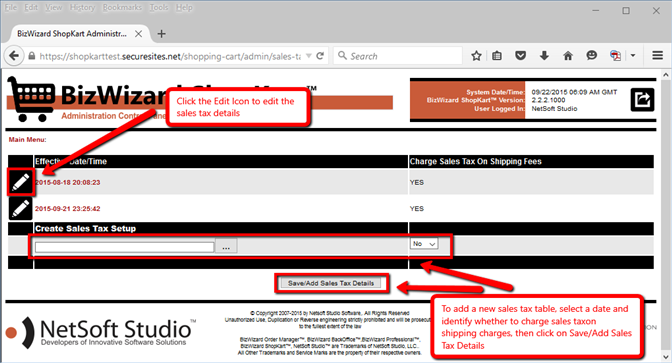Expand the dropdown arrow next to PDF extension icon
Screen dimensions: 672x363
tap(633, 56)
